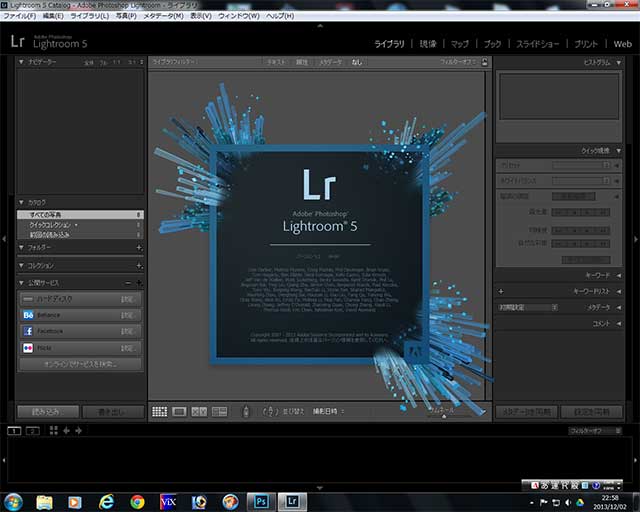
Task: Click the Painter spray can tool
Action: pos(246,411)
